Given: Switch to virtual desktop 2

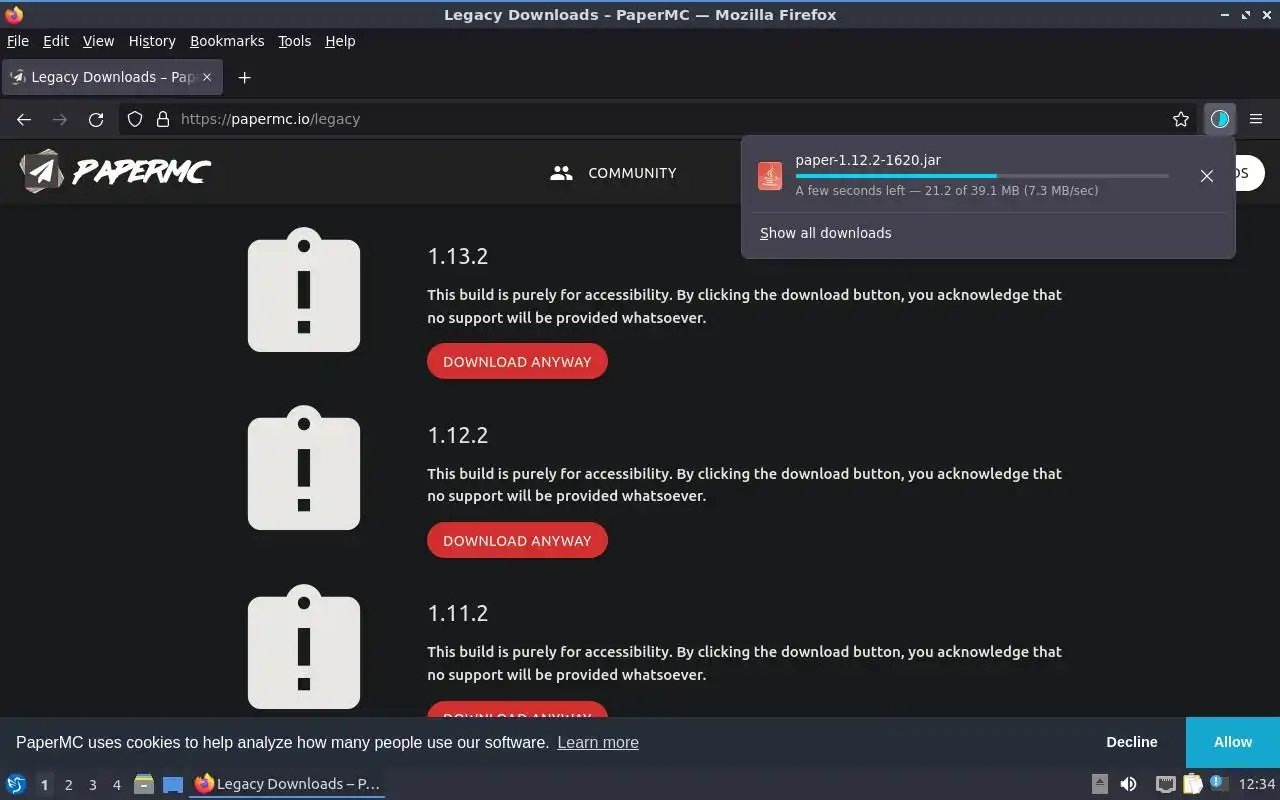Looking at the screenshot, I should 68,785.
